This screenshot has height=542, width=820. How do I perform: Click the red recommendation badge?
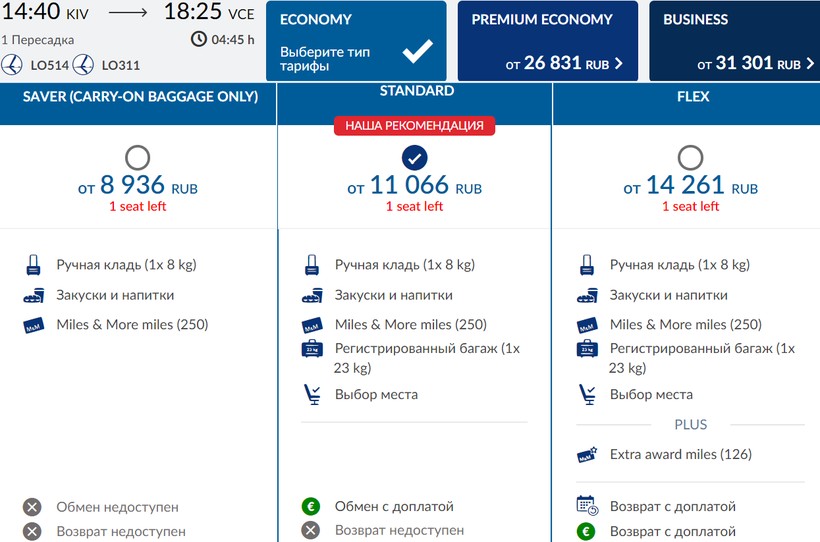click(414, 126)
